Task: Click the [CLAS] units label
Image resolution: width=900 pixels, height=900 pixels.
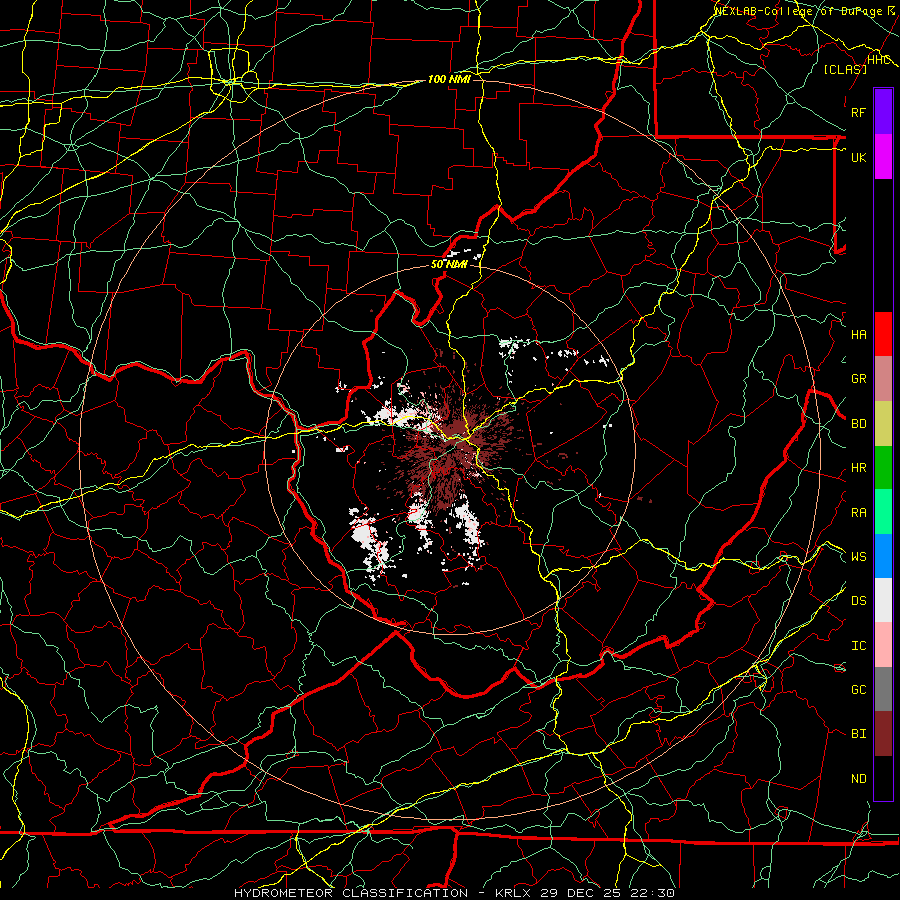Action: [845, 69]
